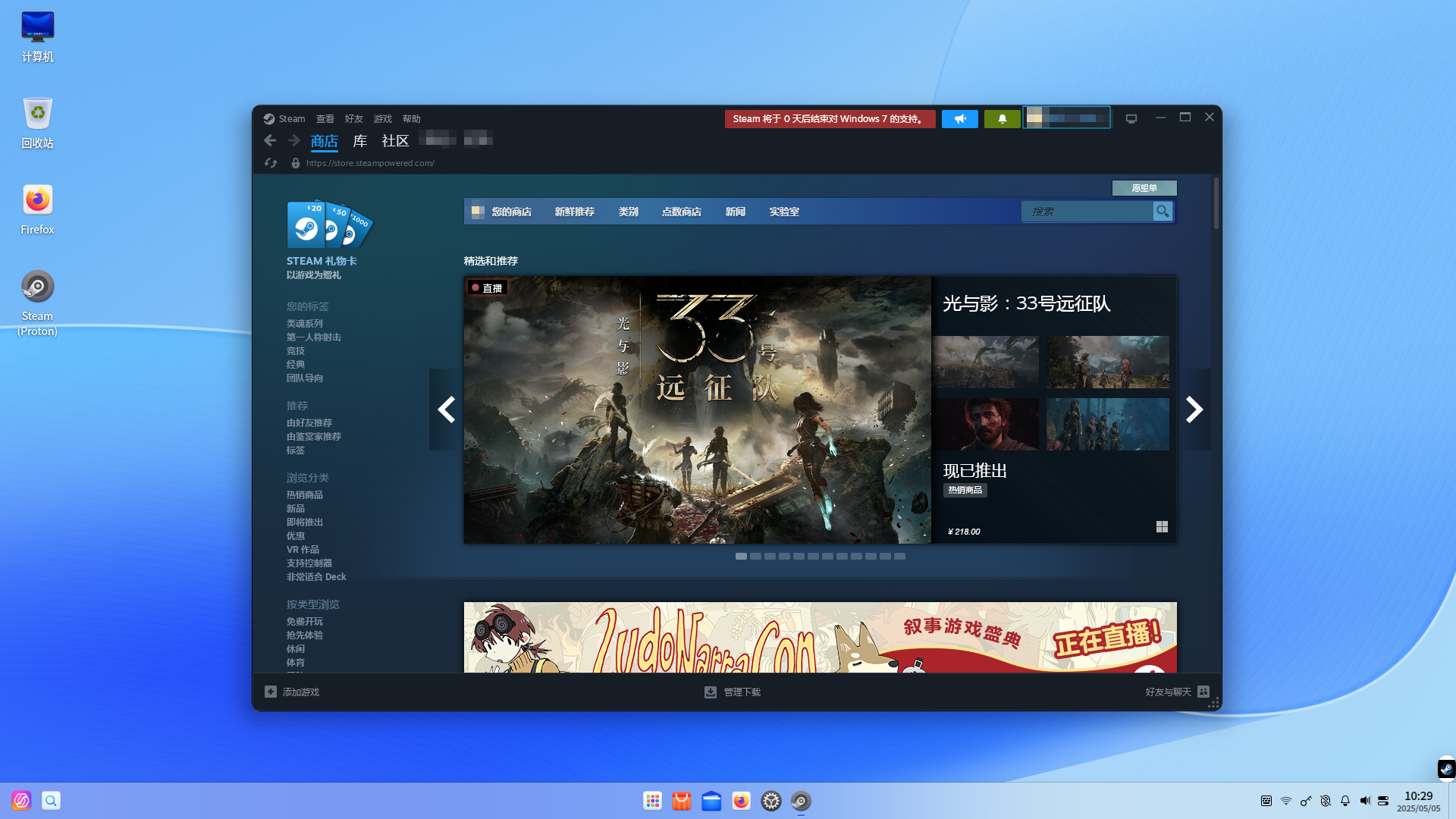Expand the 新鲜推荐 menu
The image size is (1456, 819).
coord(574,212)
